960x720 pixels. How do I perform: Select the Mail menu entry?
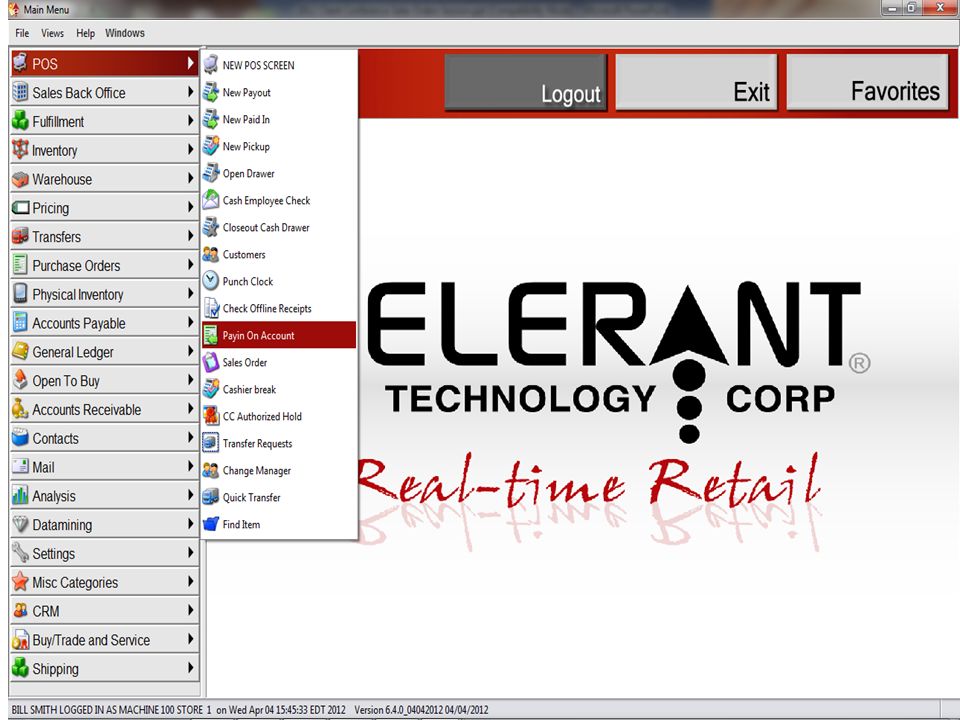pyautogui.click(x=105, y=467)
